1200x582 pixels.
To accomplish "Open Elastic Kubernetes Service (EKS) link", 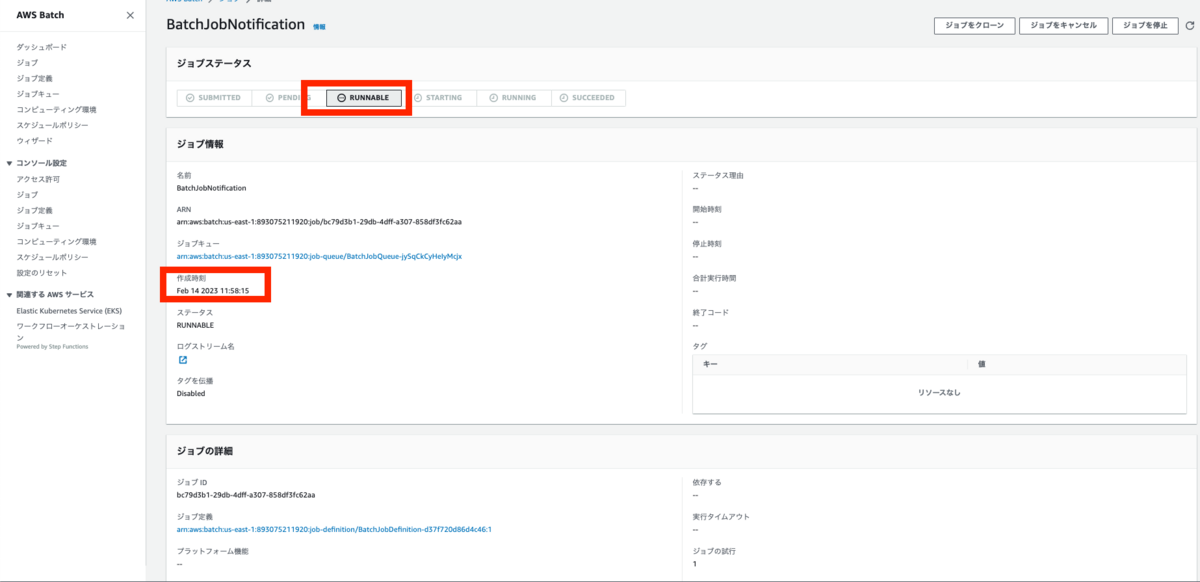I will coord(69,311).
